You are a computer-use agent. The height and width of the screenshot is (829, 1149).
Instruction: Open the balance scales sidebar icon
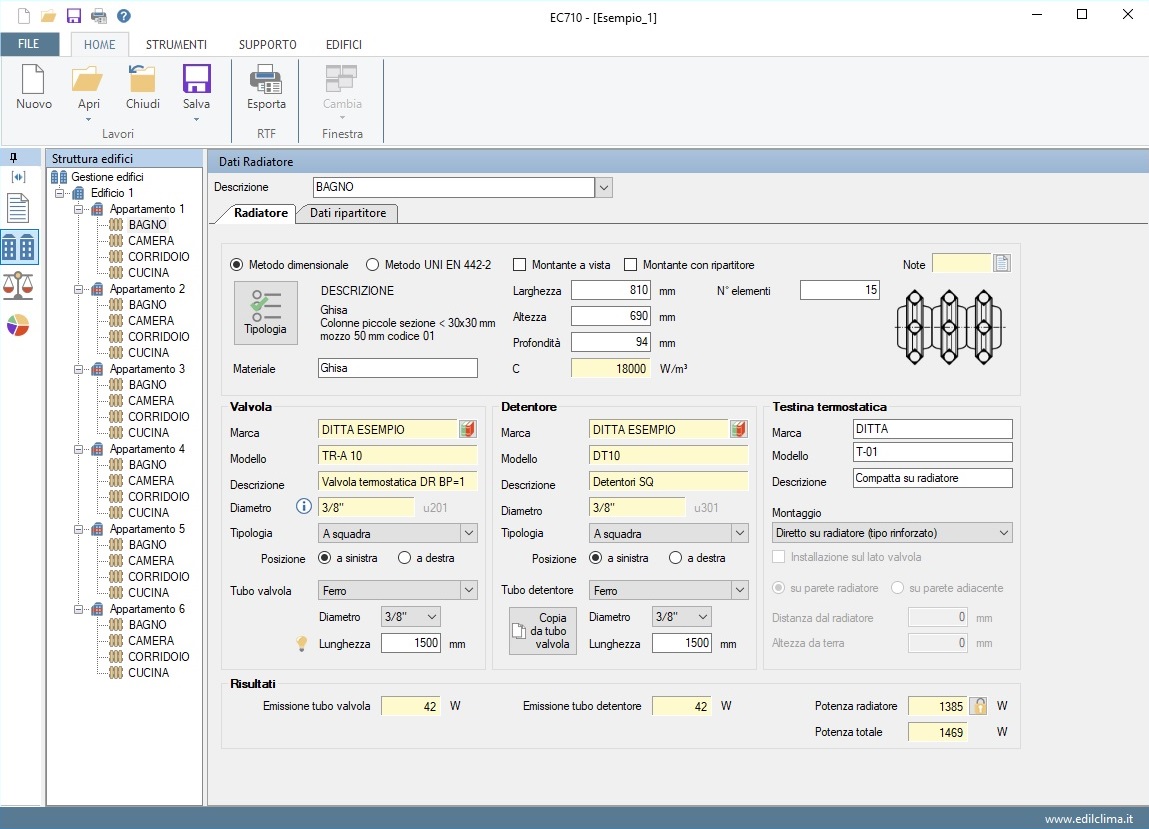(18, 285)
